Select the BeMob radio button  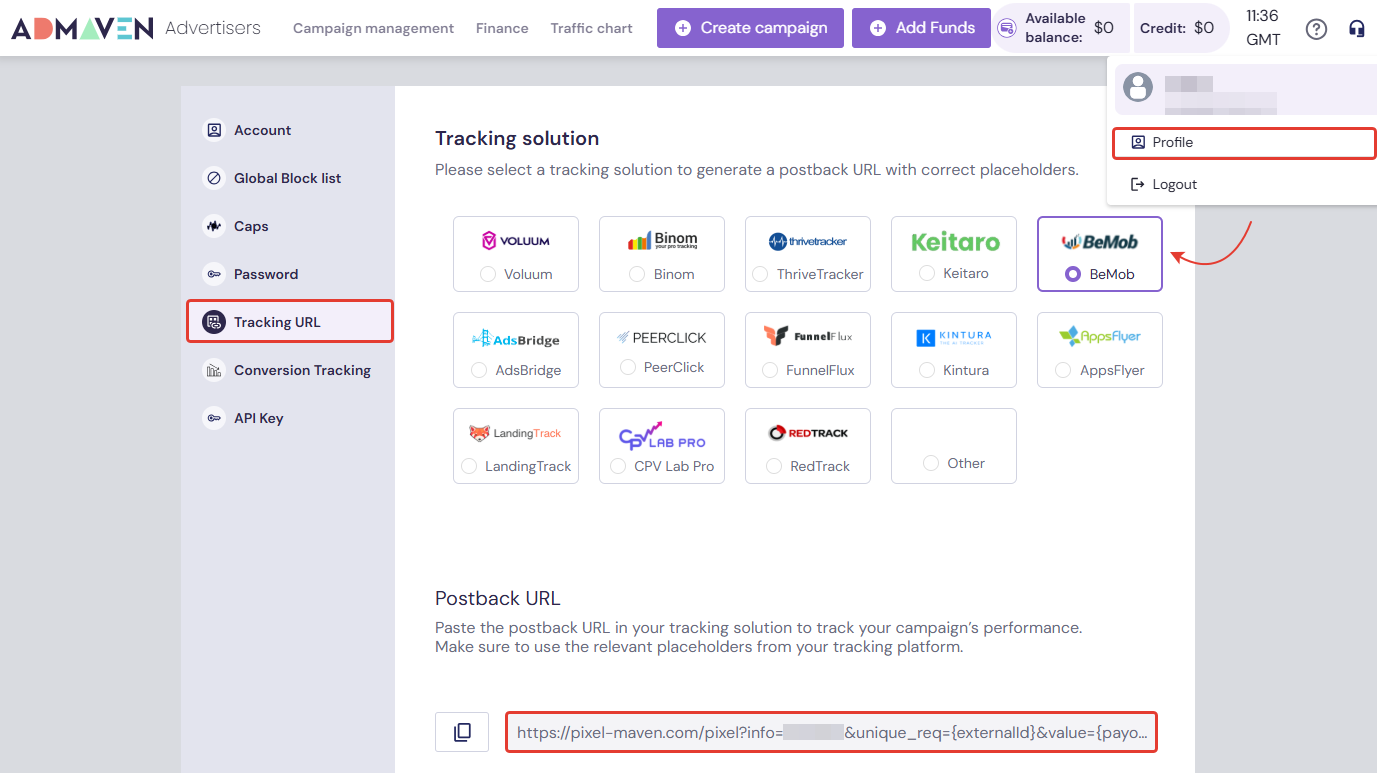(x=1073, y=274)
